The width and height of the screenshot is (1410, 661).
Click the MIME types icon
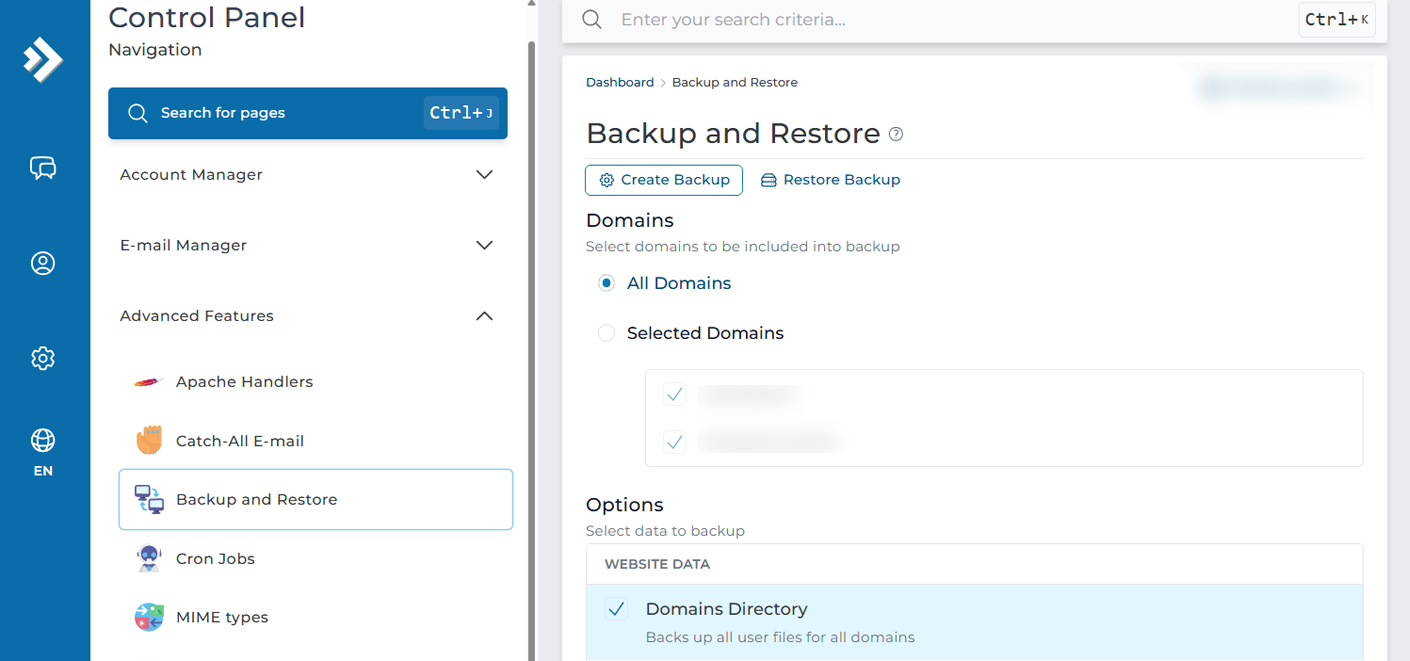coord(149,617)
